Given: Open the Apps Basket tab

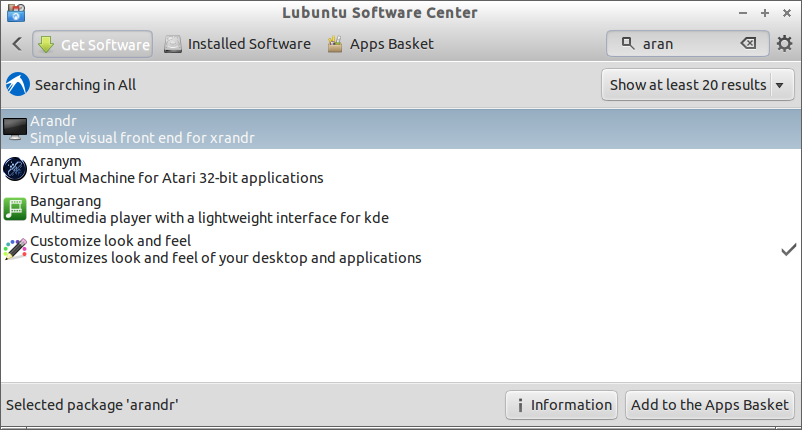Looking at the screenshot, I should (x=381, y=44).
